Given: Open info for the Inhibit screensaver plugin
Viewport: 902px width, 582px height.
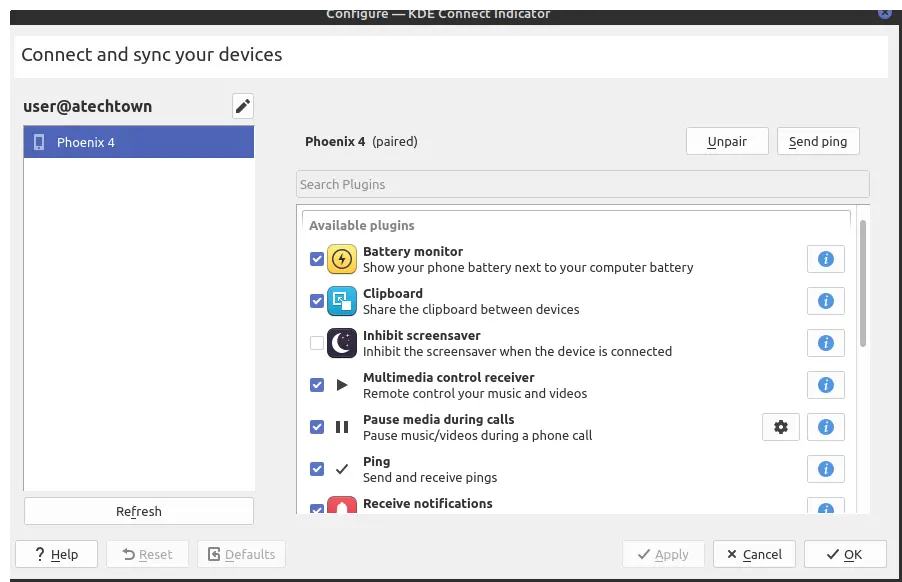Looking at the screenshot, I should coord(825,343).
